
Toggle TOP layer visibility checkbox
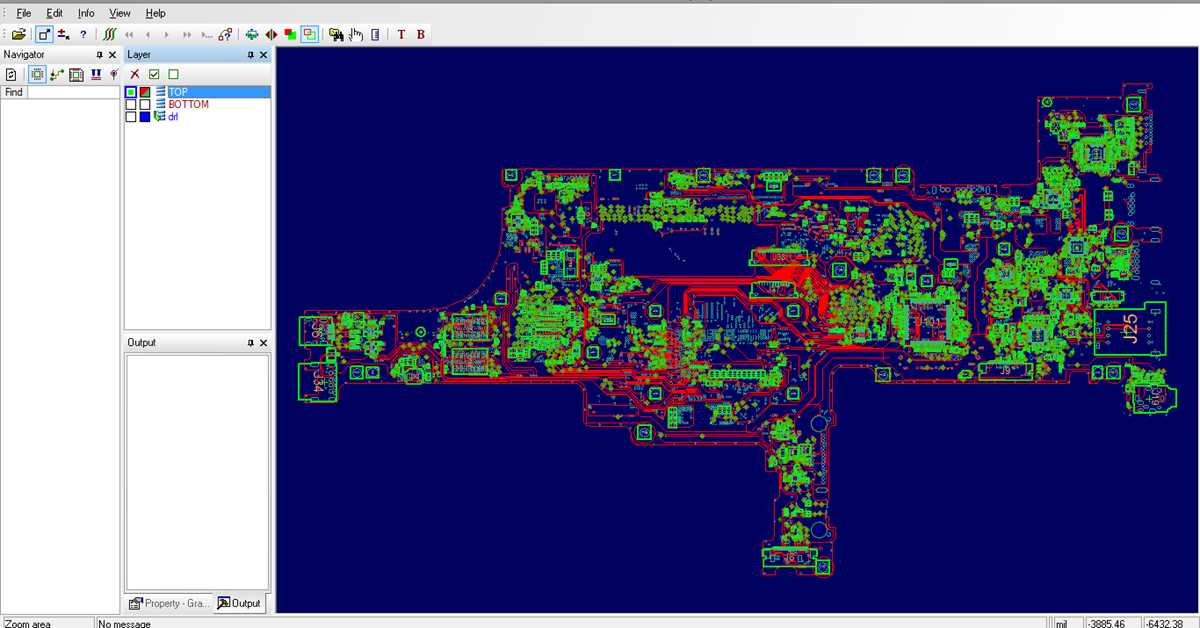[x=131, y=92]
